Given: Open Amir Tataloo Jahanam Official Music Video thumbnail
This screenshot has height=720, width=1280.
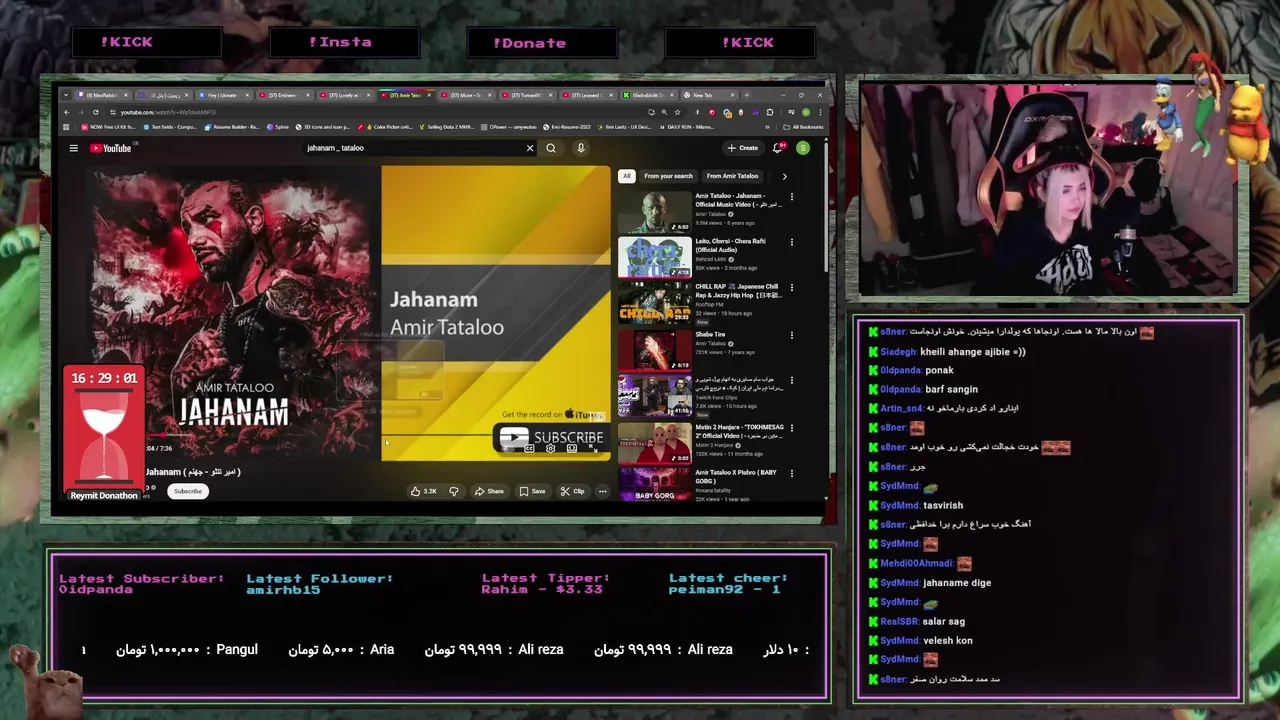Looking at the screenshot, I should [654, 212].
